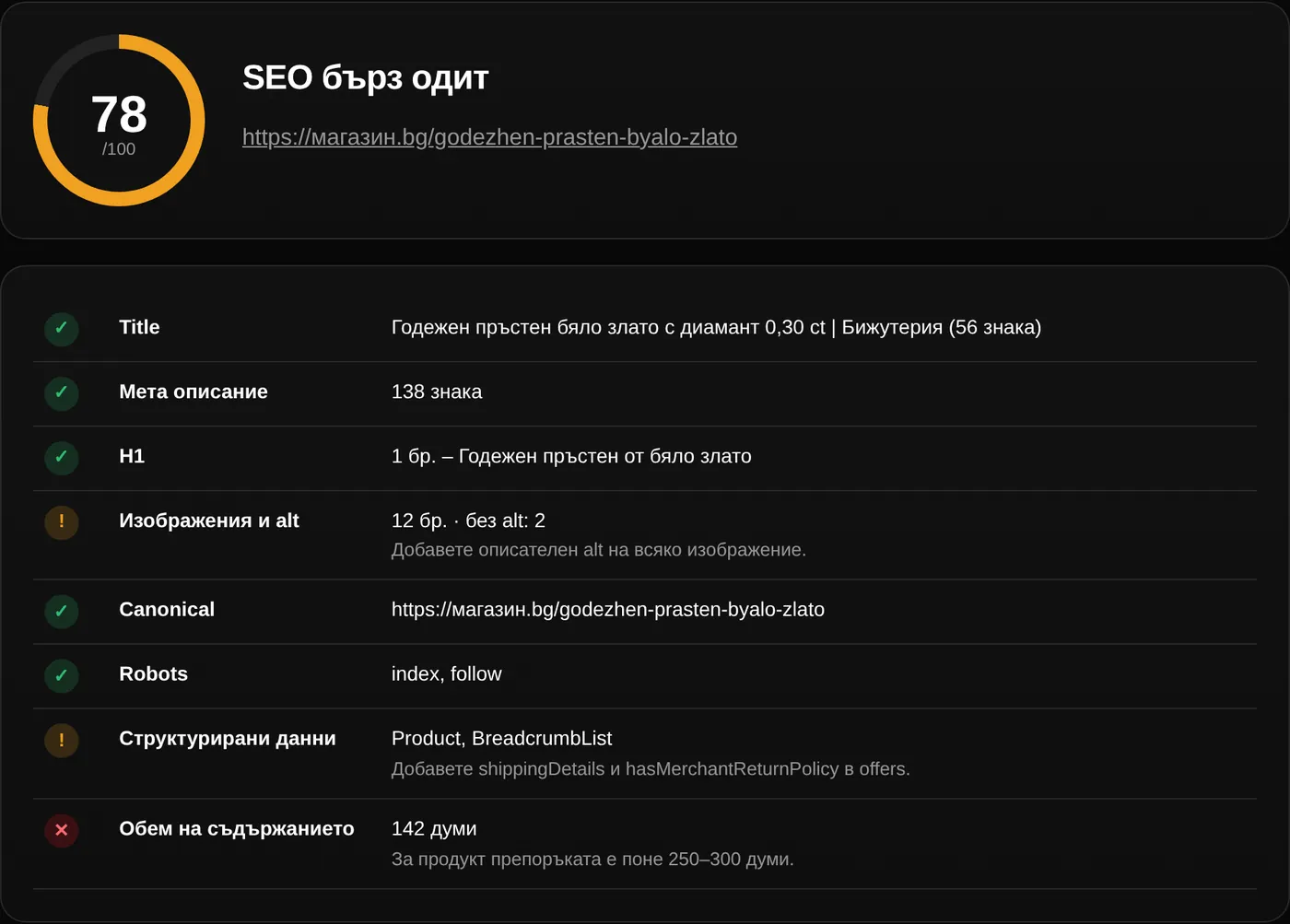
Task: Click the value '12 бр. · без alt: 2'
Action: (x=468, y=520)
